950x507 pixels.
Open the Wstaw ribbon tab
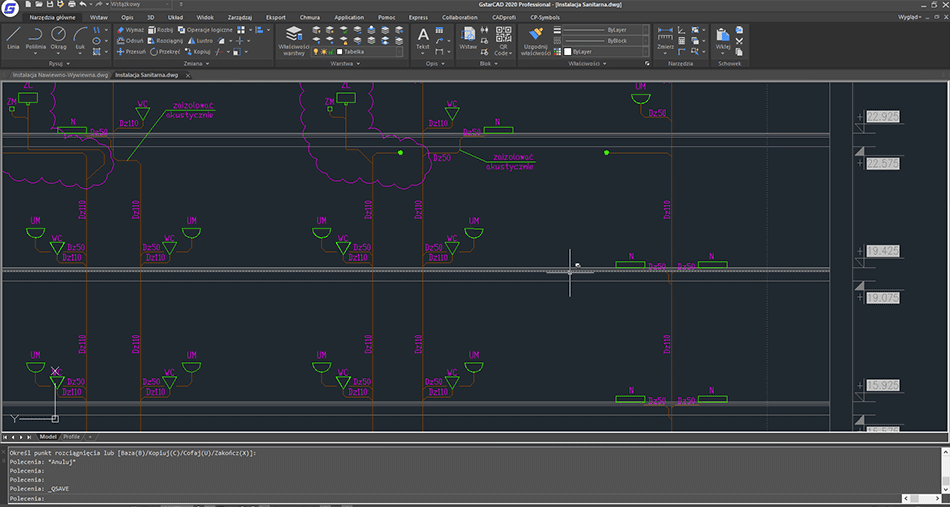[99, 17]
